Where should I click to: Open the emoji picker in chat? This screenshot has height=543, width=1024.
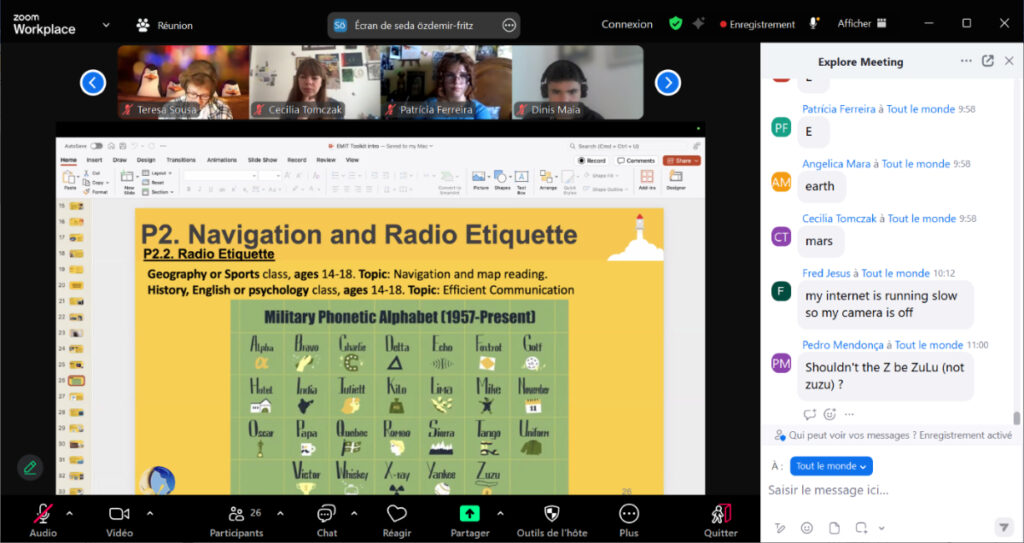(807, 528)
